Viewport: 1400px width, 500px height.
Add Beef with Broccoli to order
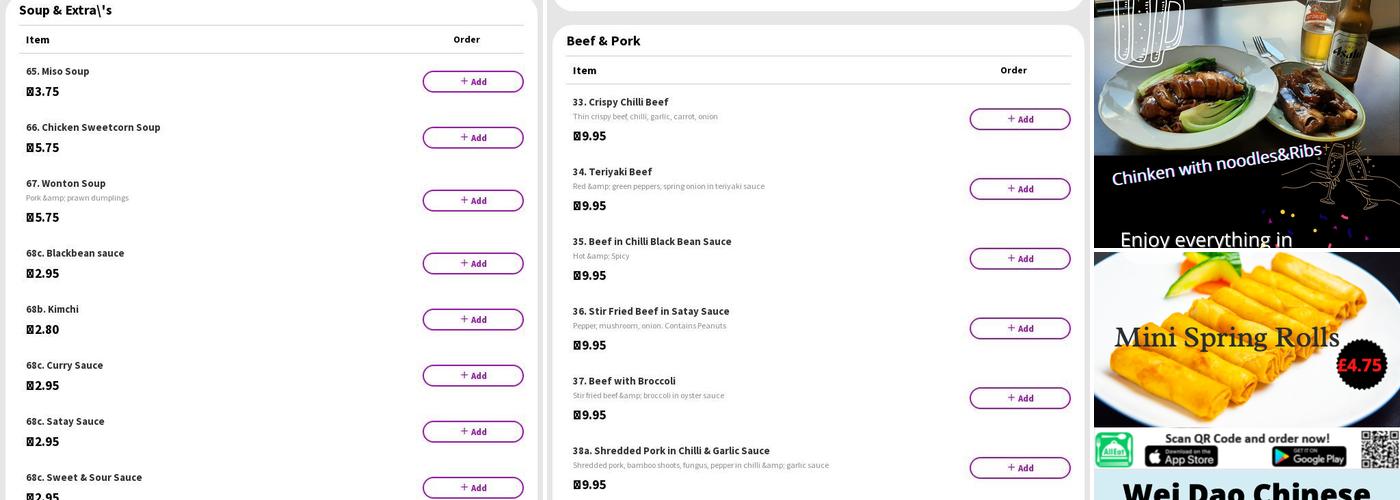tap(1019, 399)
